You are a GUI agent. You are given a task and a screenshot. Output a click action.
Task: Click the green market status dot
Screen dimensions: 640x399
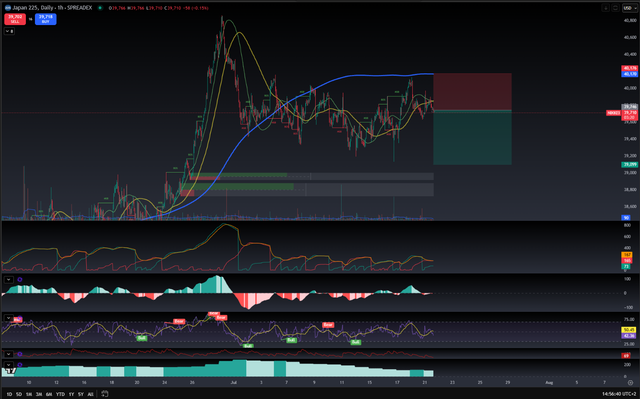pos(100,8)
